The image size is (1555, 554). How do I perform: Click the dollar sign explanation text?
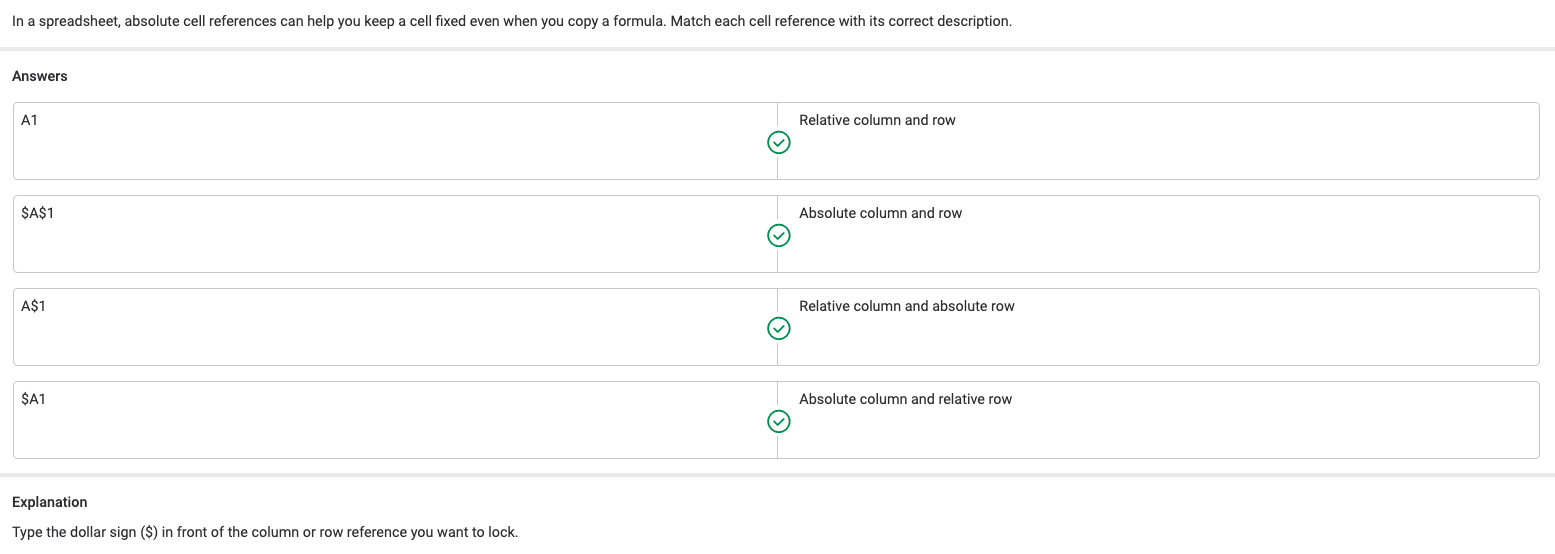[265, 532]
